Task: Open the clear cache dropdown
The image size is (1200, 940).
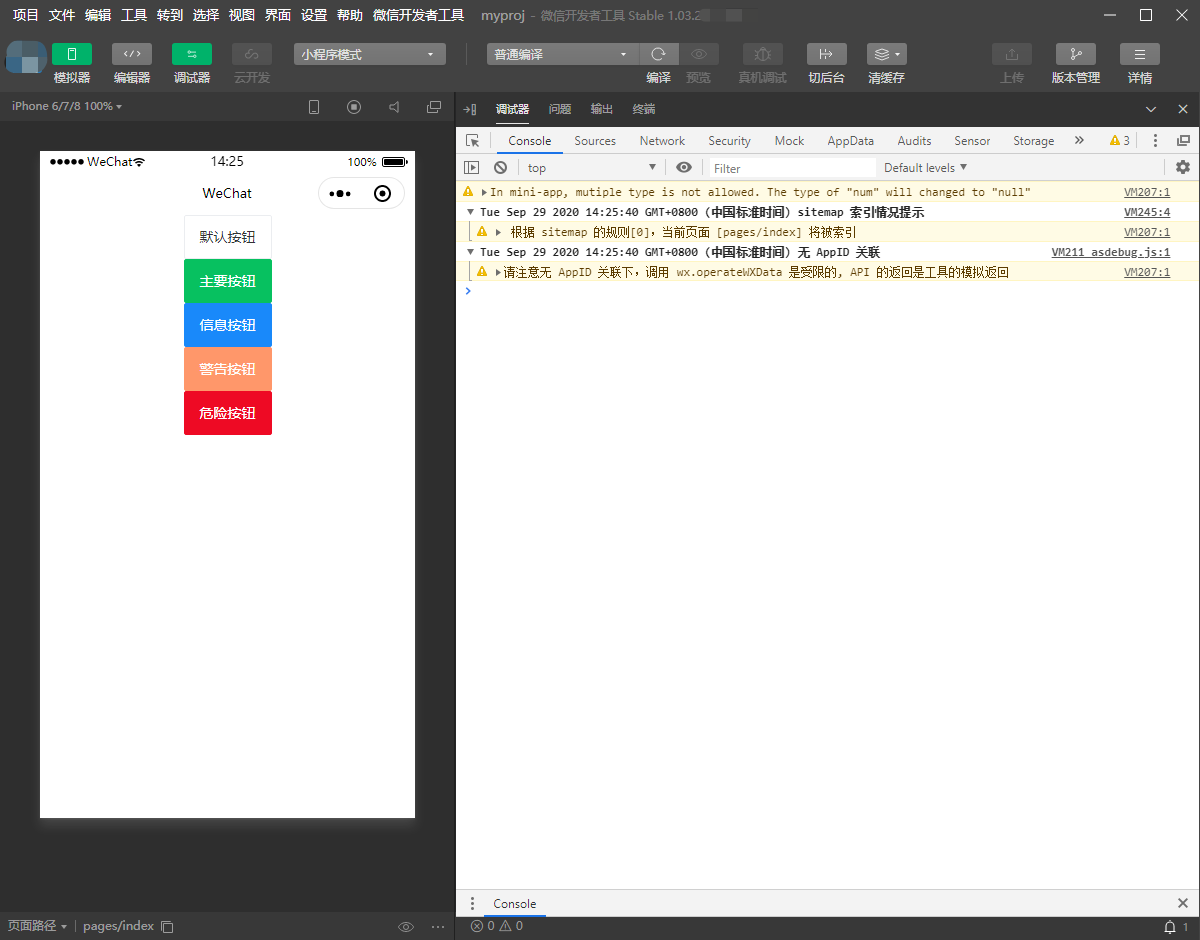Action: (x=886, y=54)
